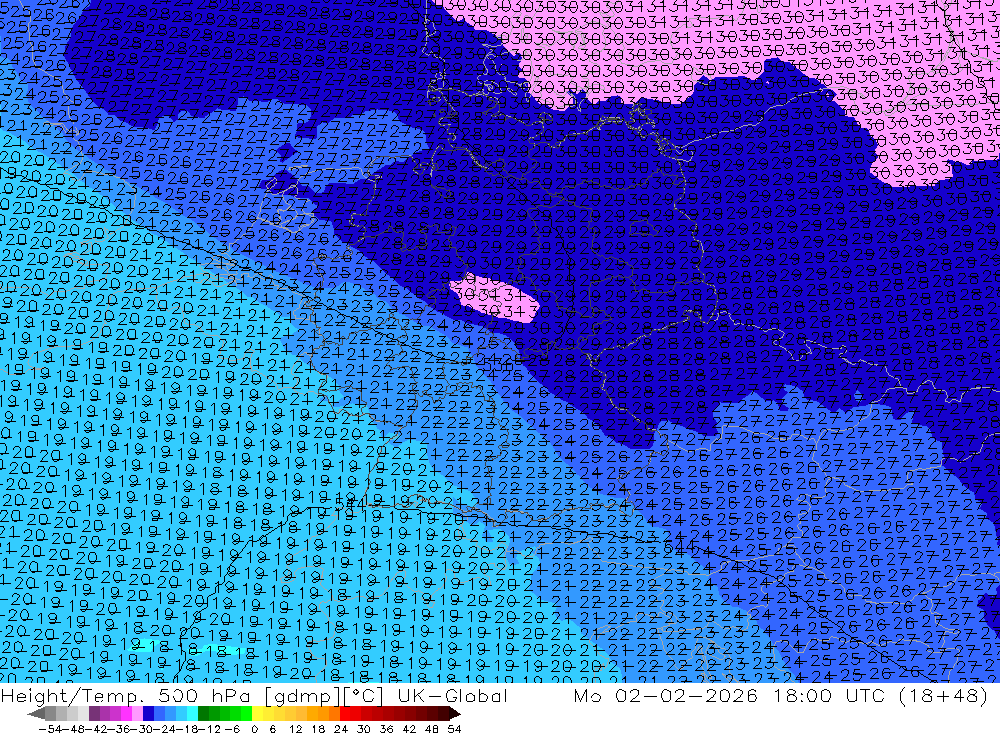Click the dark blue legend swatch above -30
Image resolution: width=1000 pixels, height=733 pixels.
[x=148, y=714]
